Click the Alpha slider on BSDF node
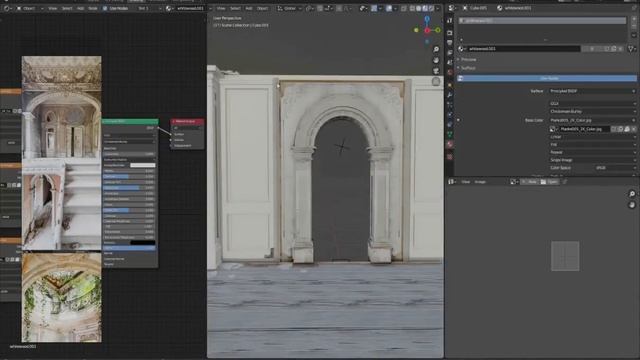This screenshot has width=640, height=360. (x=129, y=248)
